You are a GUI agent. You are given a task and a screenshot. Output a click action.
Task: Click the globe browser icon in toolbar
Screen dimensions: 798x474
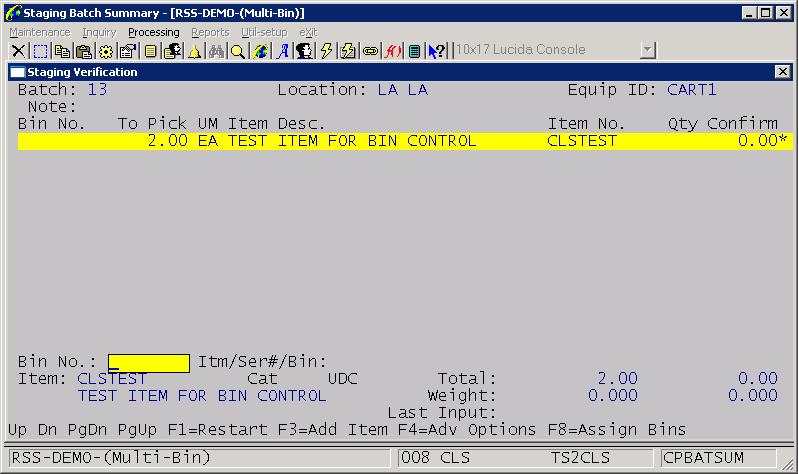(x=261, y=51)
